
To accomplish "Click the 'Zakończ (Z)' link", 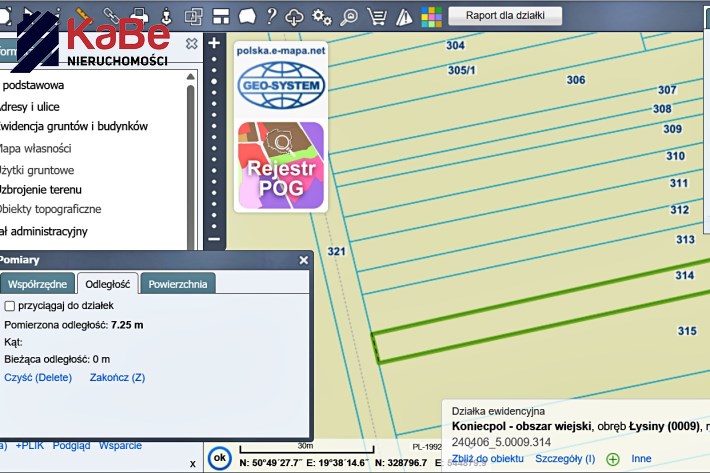I will 117,378.
